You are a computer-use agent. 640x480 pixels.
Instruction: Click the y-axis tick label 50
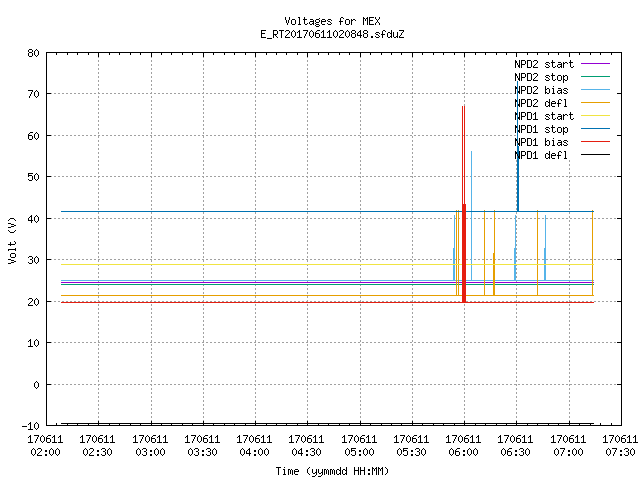click(x=33, y=177)
